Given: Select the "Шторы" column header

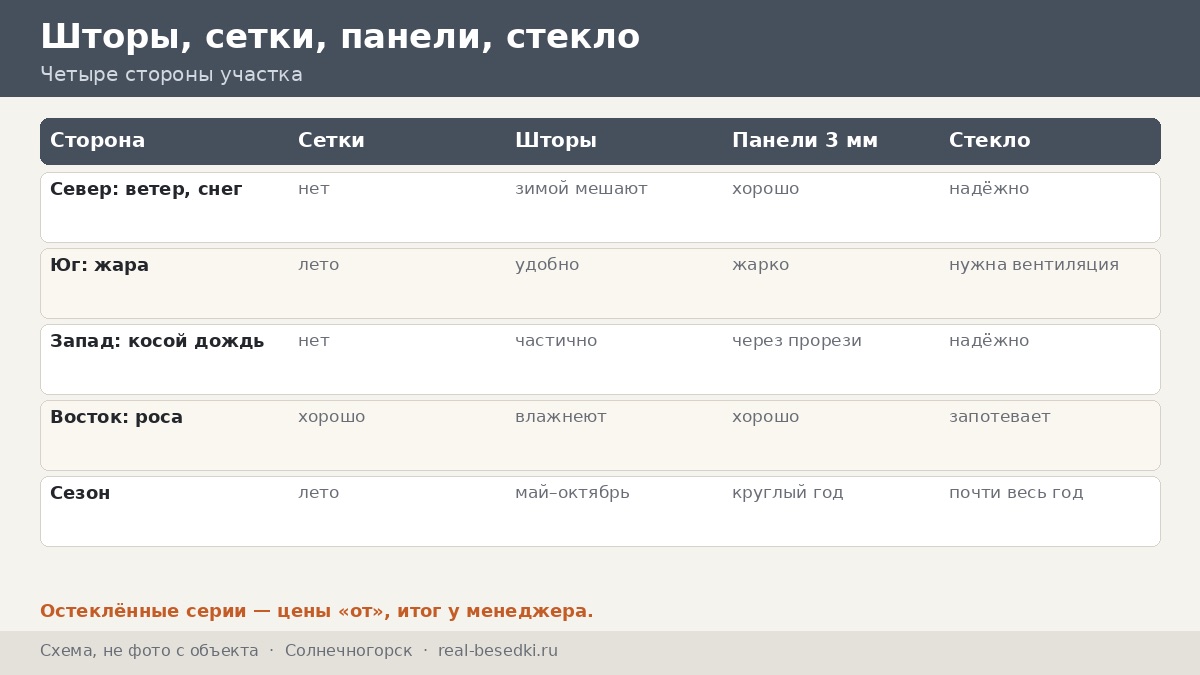Looking at the screenshot, I should point(556,141).
